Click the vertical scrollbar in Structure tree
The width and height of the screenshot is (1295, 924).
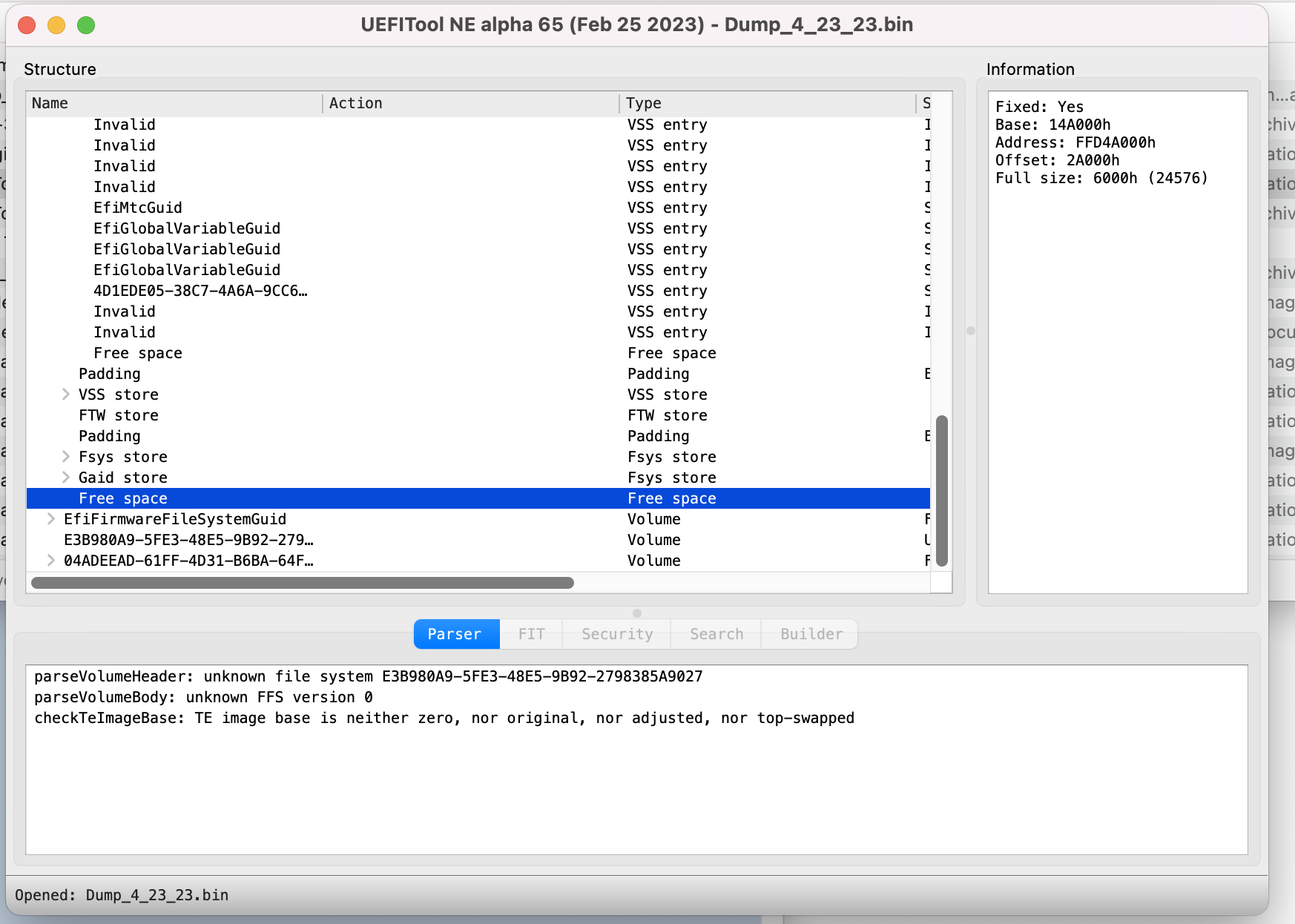point(942,491)
